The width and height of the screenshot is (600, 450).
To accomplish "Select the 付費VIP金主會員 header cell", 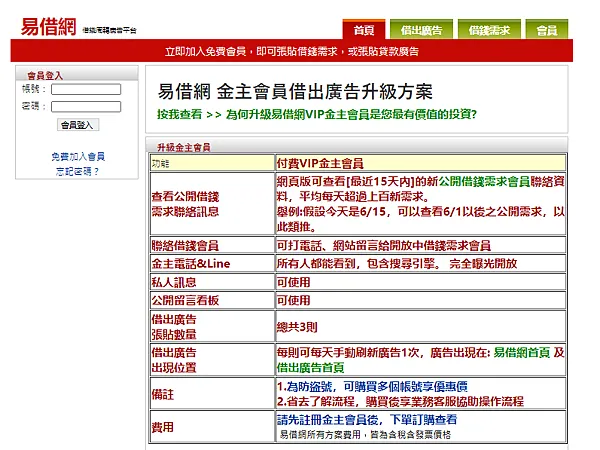I will click(421, 163).
